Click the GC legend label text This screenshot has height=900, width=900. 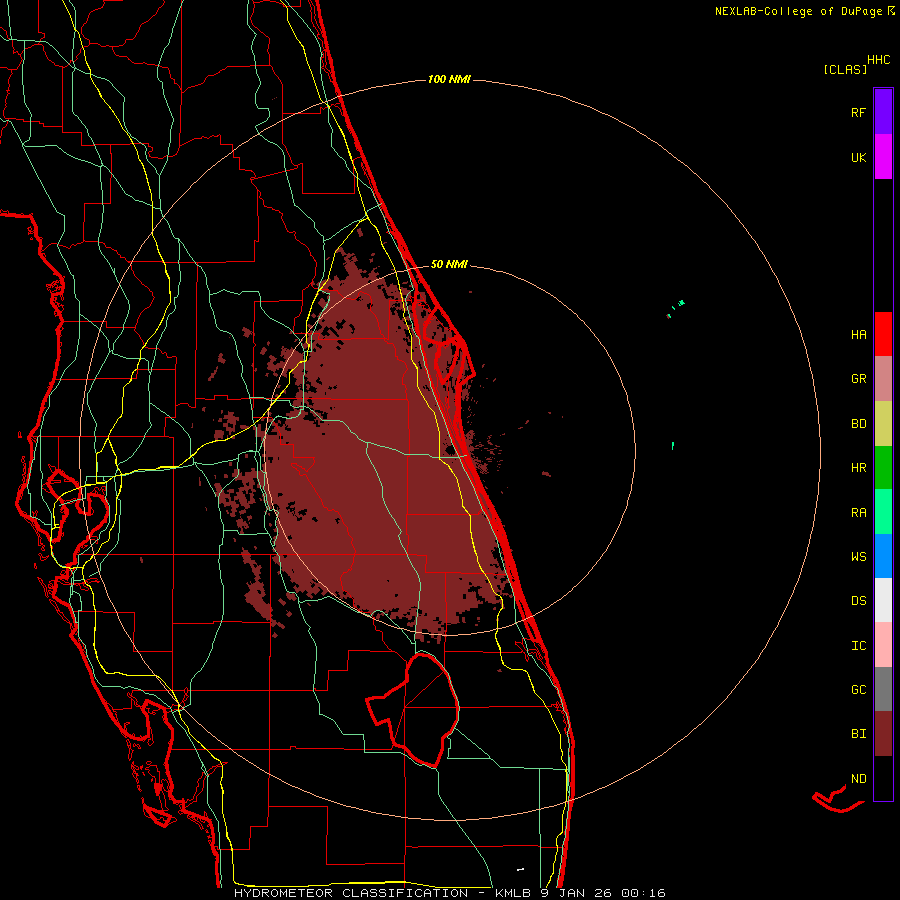[859, 689]
